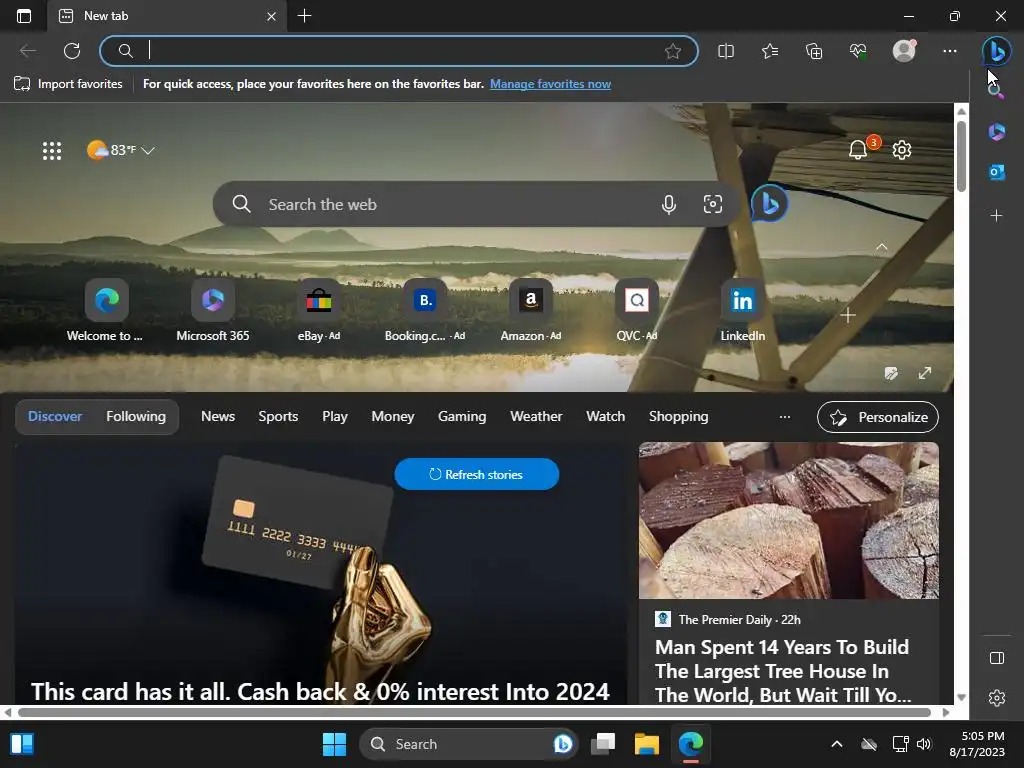Open the tree house article headline

(x=783, y=671)
